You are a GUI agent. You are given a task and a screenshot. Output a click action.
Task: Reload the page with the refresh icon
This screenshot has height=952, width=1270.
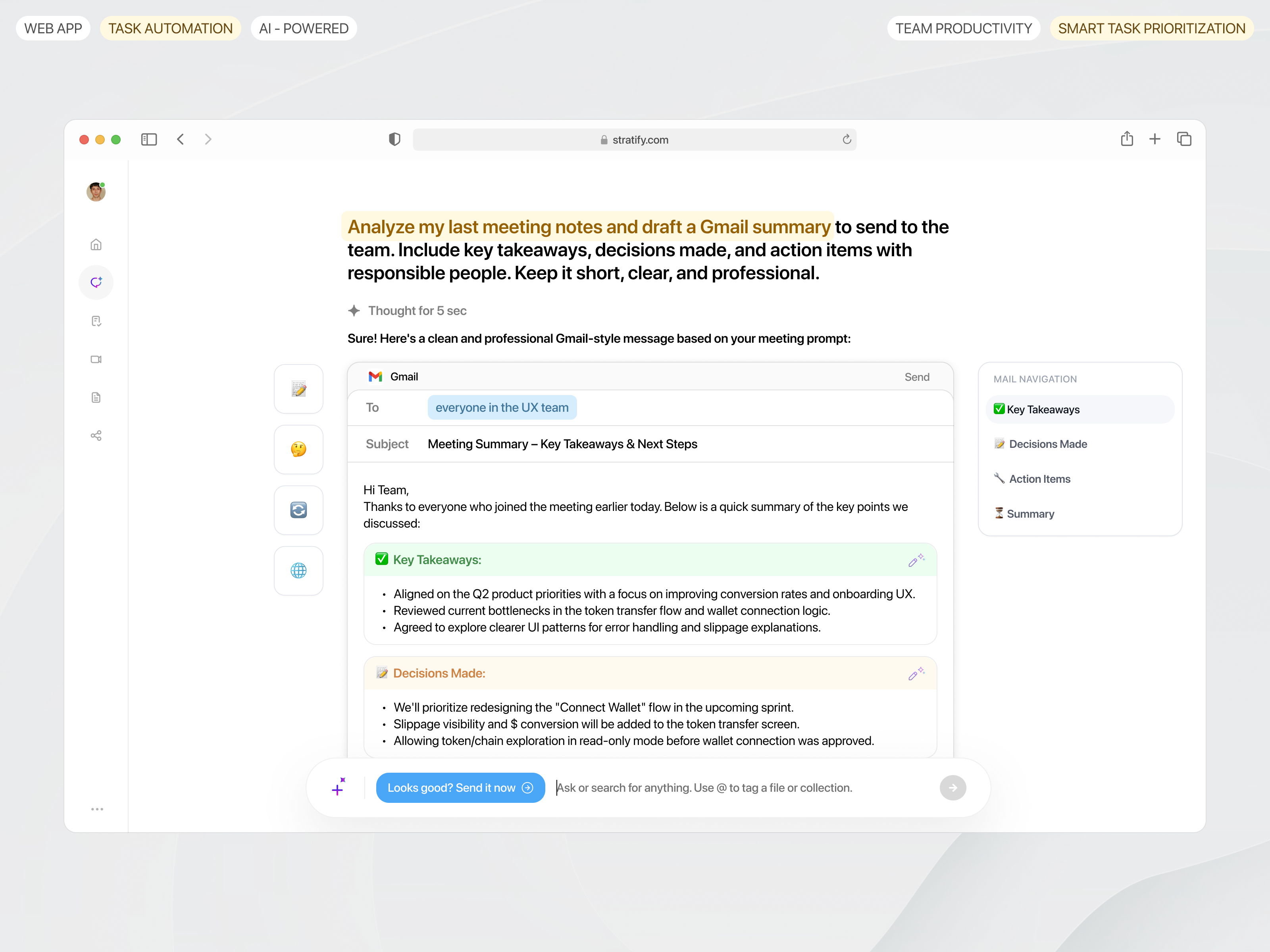click(846, 140)
